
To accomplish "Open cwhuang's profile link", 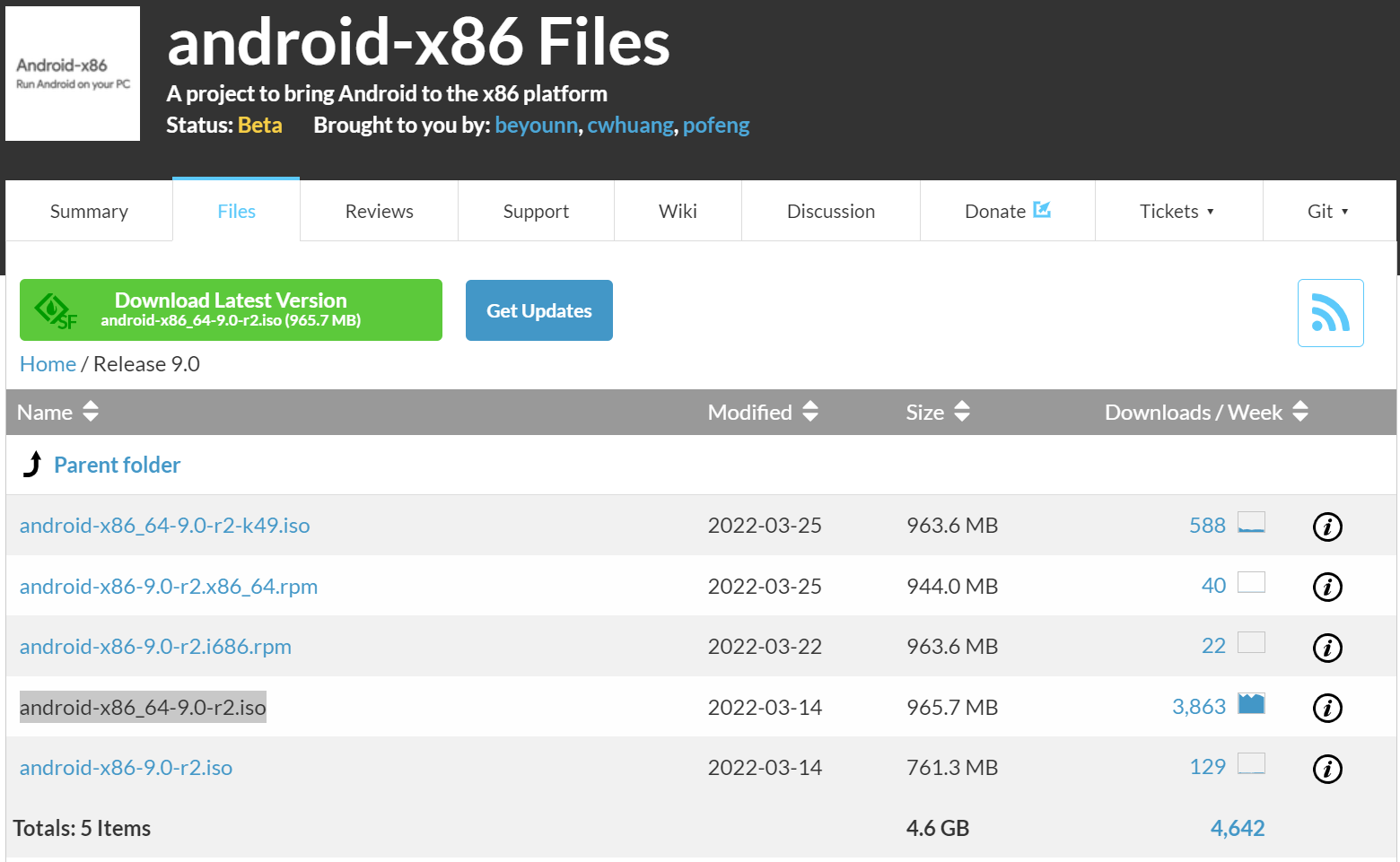I will pos(631,125).
